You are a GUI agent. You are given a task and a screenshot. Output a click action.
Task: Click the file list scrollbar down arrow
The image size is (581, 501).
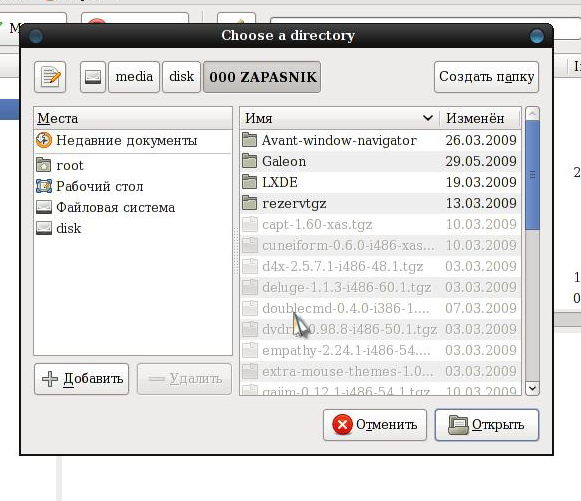pos(532,388)
